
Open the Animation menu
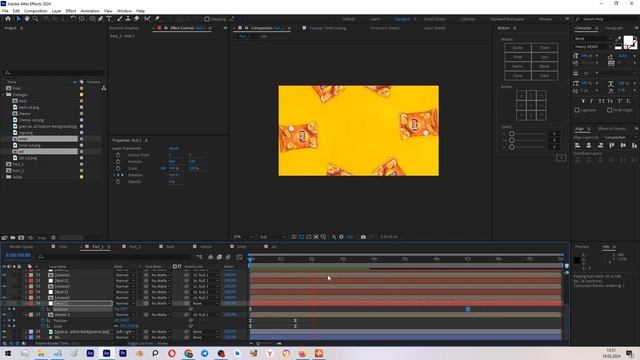[90, 11]
